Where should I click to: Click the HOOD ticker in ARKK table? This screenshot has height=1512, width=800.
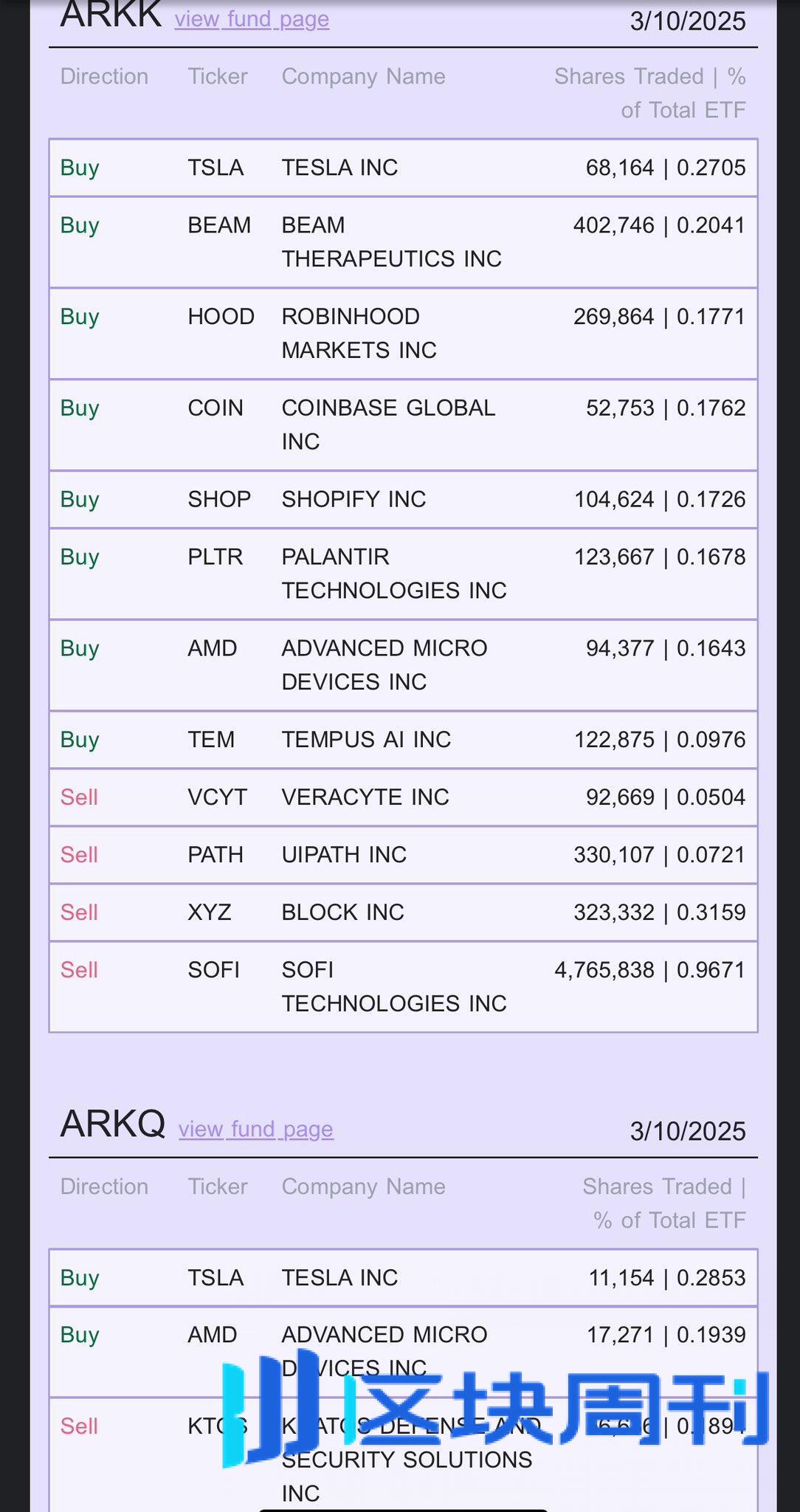(x=221, y=317)
